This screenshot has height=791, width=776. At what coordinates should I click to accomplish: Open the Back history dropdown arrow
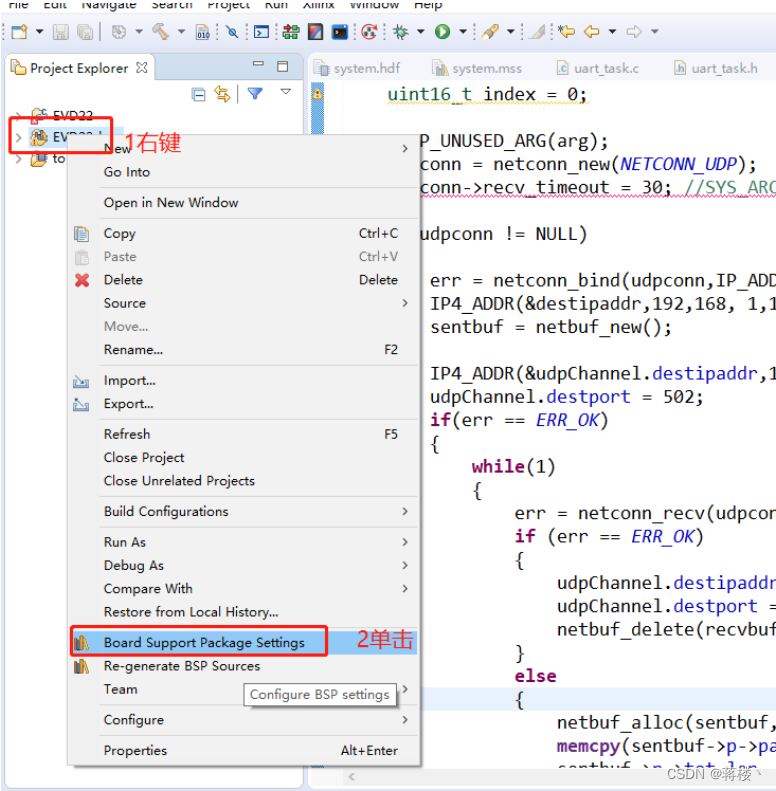click(612, 32)
